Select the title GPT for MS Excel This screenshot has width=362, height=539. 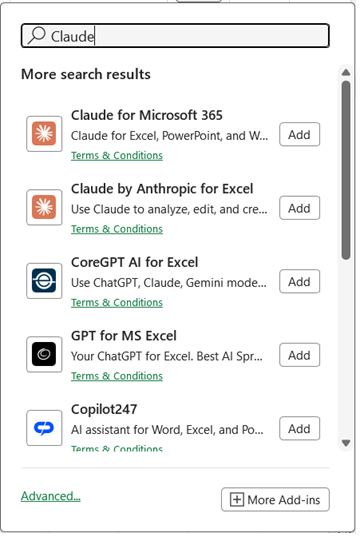coord(124,336)
